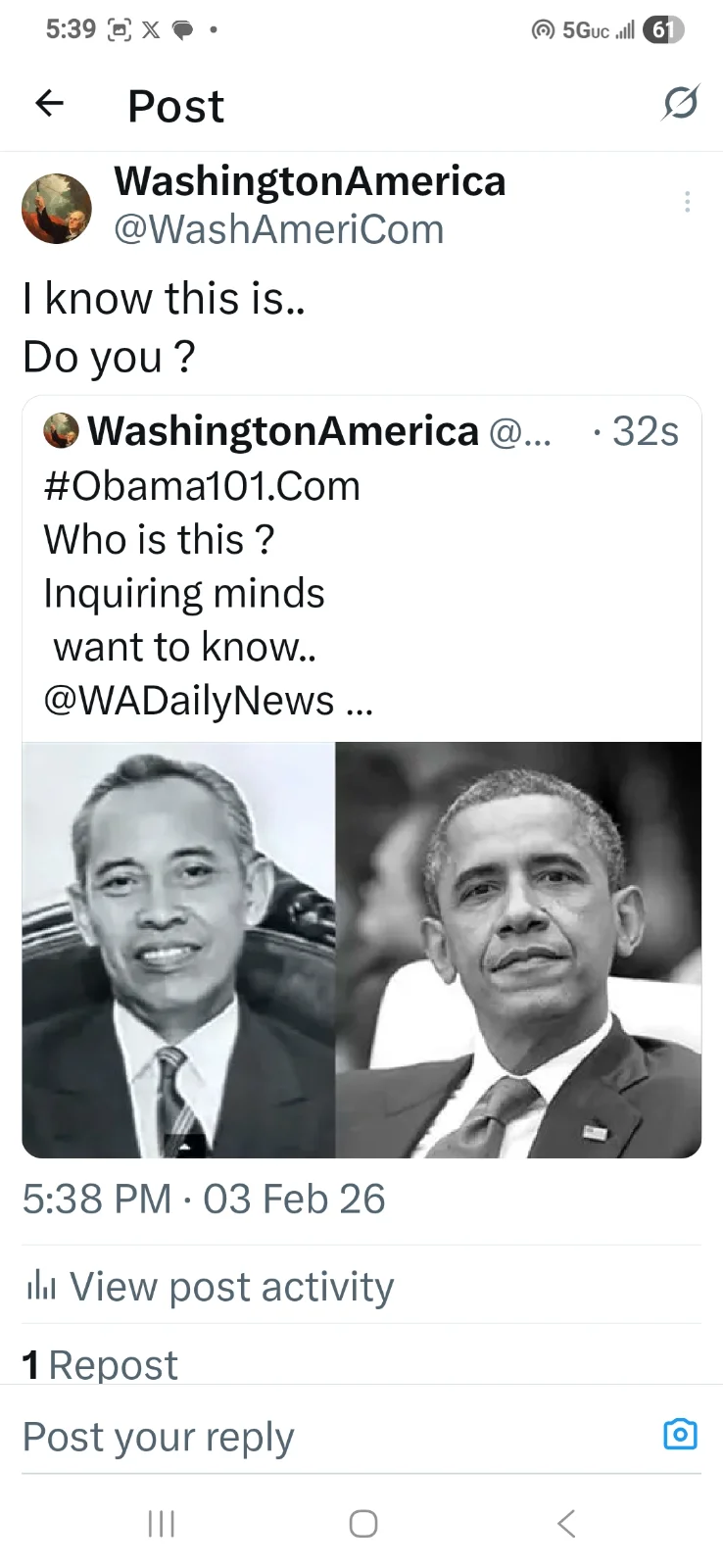This screenshot has width=723, height=1568.
Task: View the 1 Repost list
Action: [x=100, y=1364]
